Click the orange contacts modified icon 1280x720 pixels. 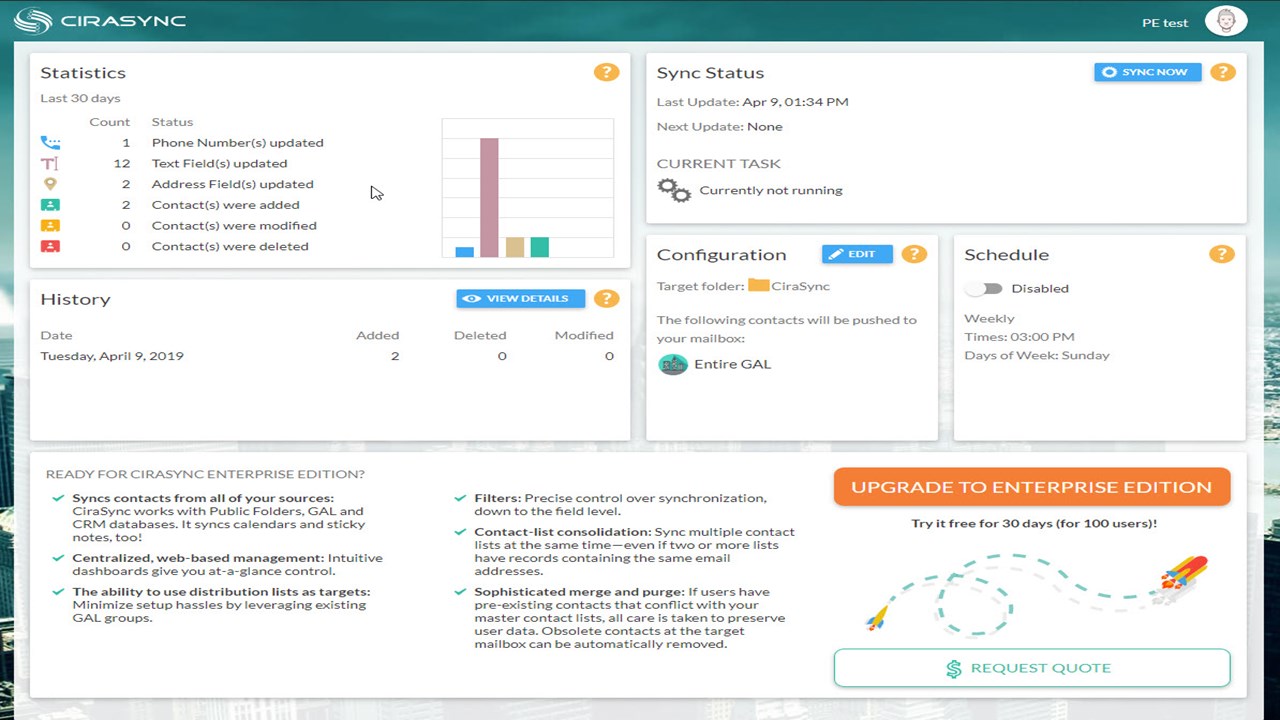click(x=50, y=226)
